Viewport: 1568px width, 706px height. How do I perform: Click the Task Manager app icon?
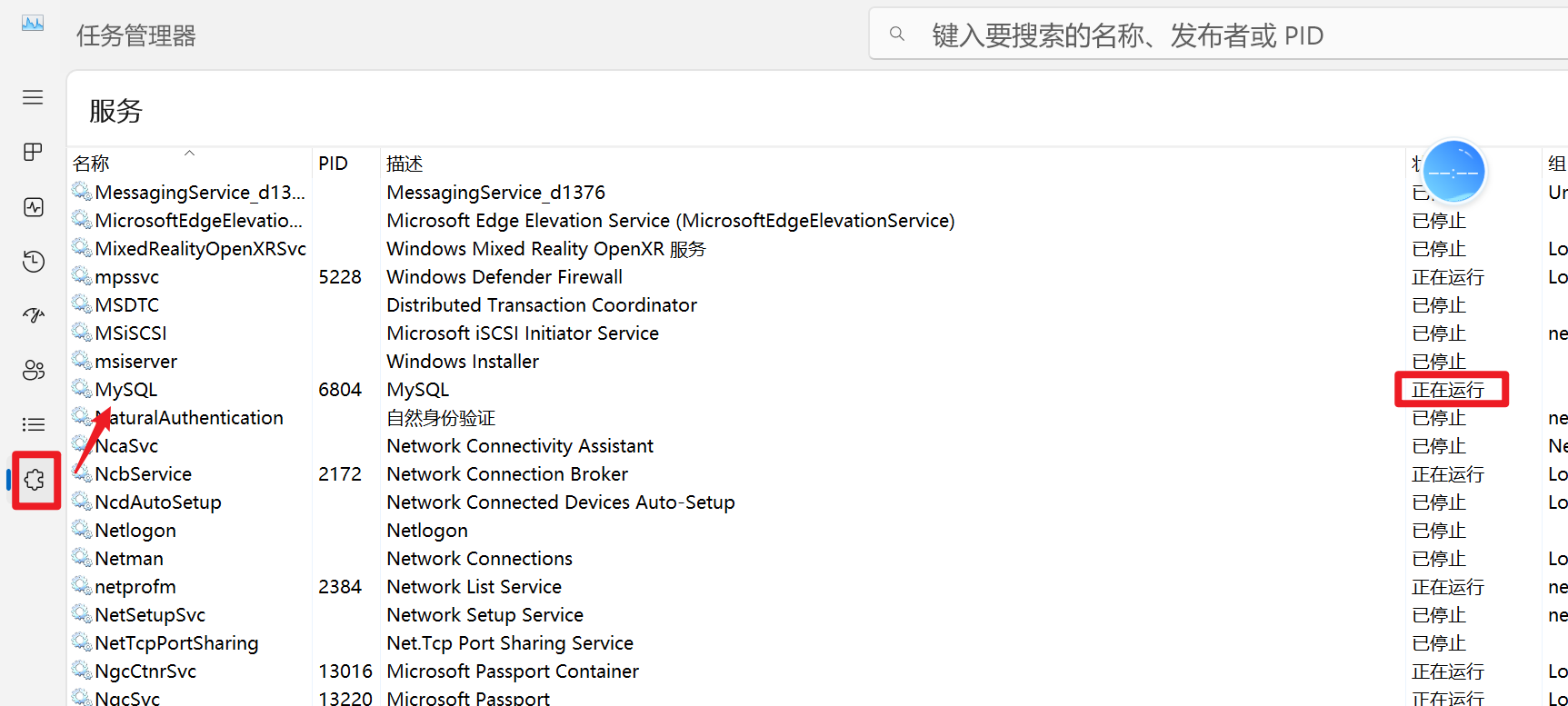33,24
